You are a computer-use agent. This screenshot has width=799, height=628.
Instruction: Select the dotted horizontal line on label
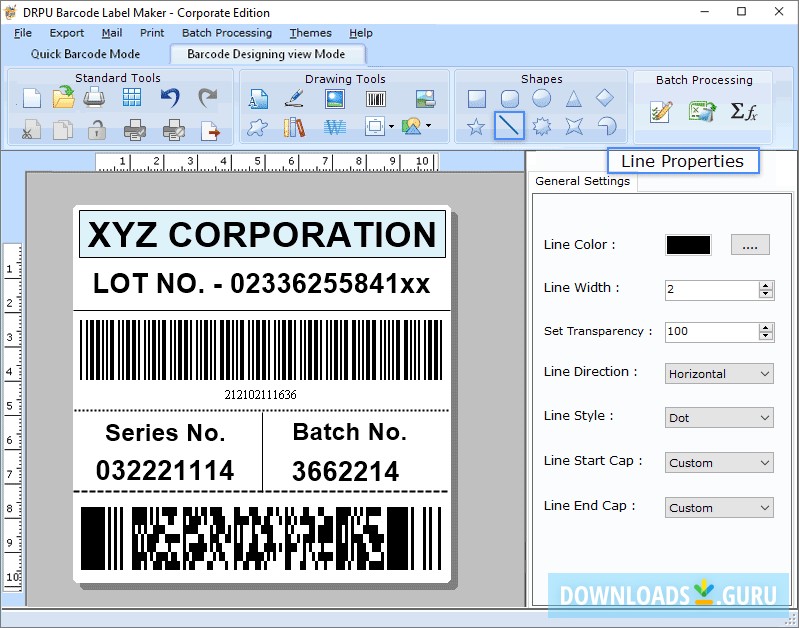point(261,410)
